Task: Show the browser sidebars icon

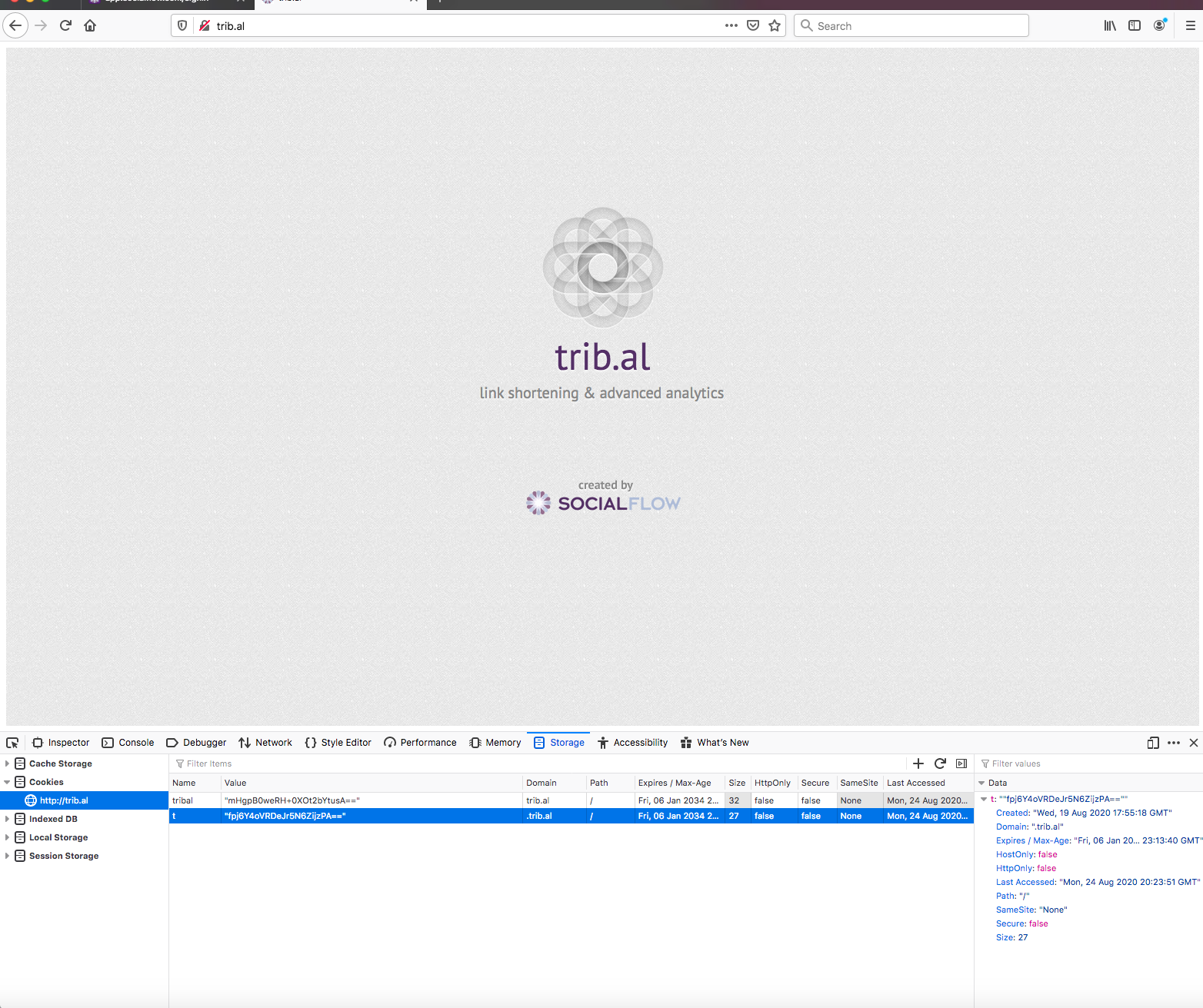Action: coord(1135,25)
